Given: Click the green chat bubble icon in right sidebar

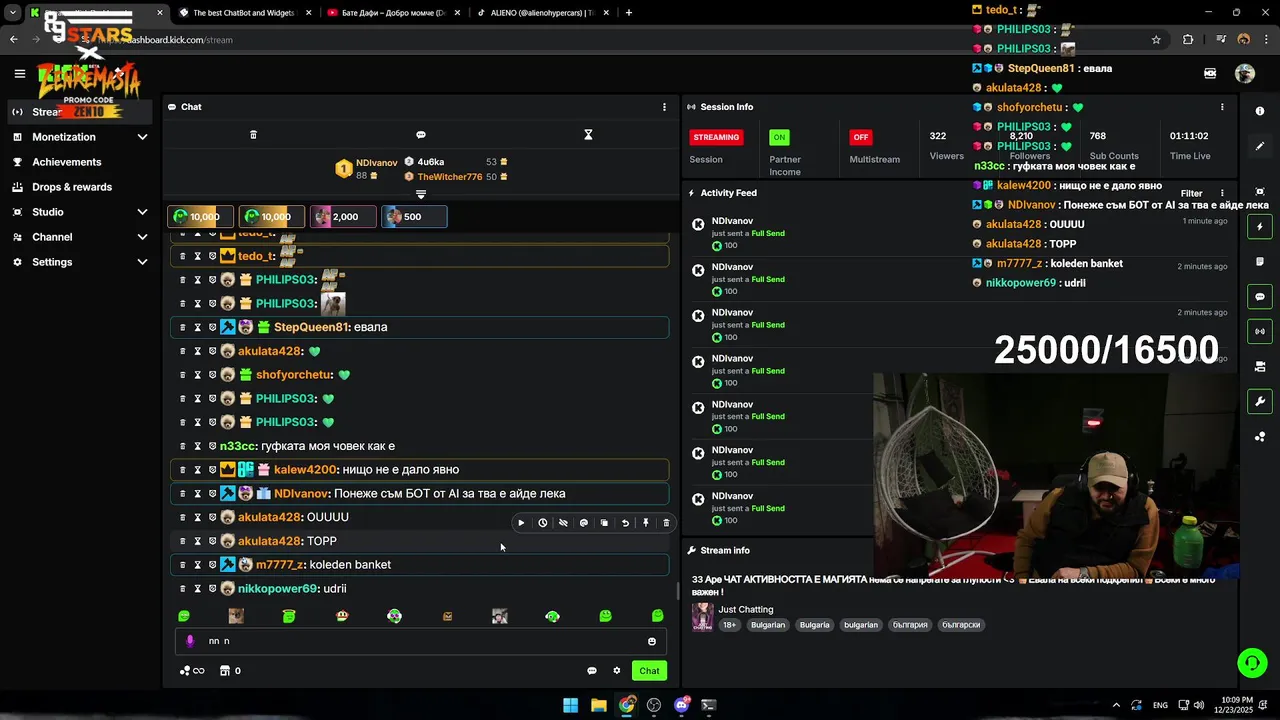Looking at the screenshot, I should tap(1260, 297).
